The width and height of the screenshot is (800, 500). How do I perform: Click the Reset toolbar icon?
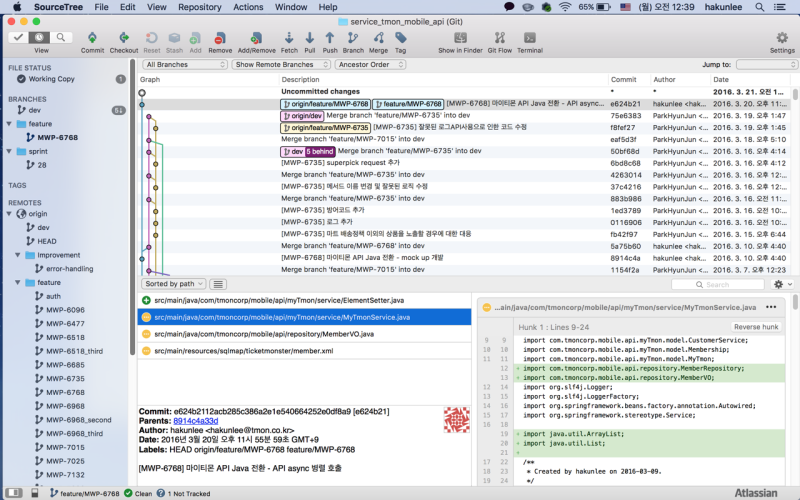tap(152, 38)
